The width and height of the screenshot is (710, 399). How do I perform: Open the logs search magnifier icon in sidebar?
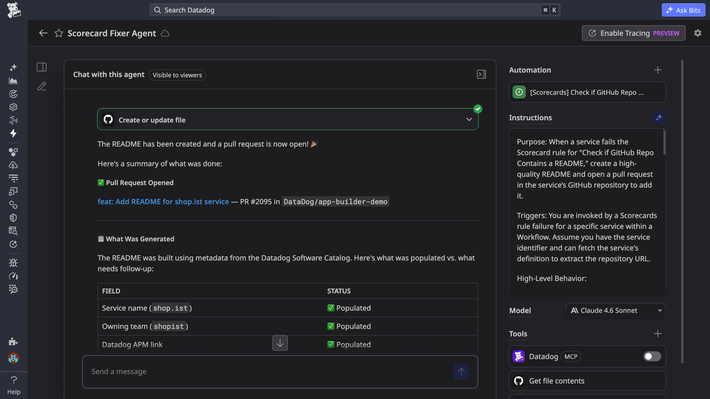(x=13, y=231)
